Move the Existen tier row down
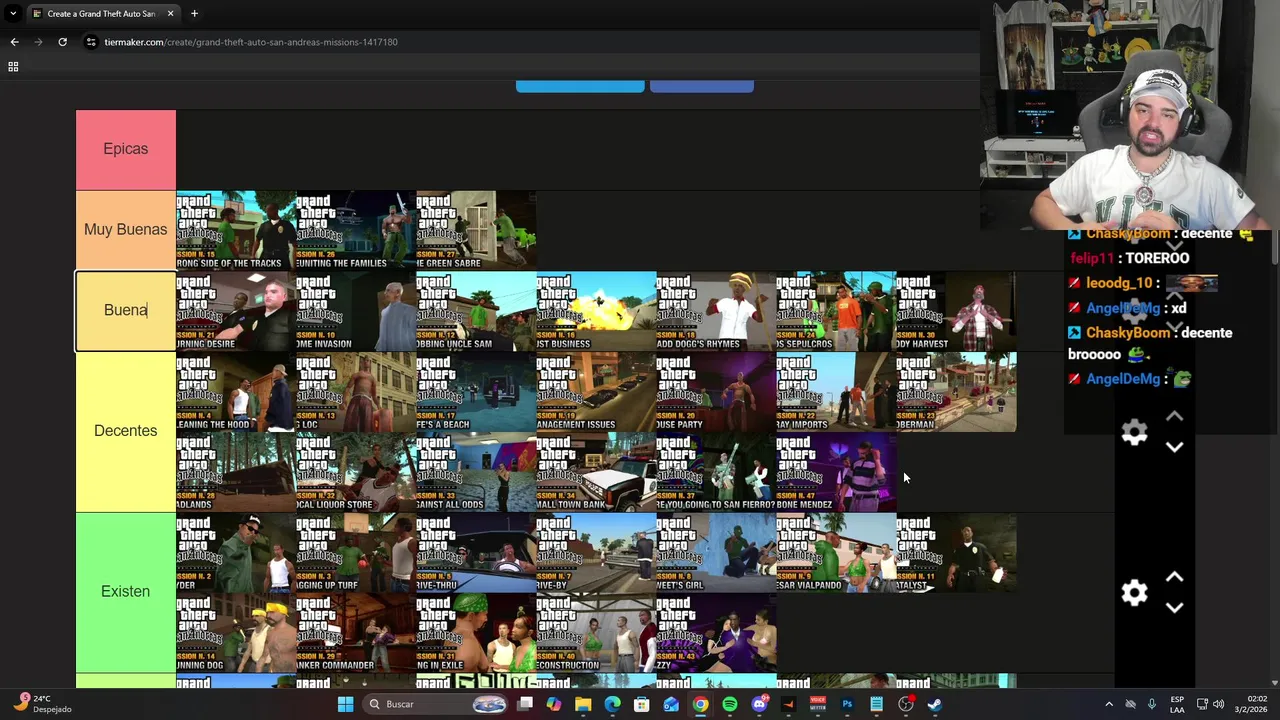1280x720 pixels. pos(1175,608)
